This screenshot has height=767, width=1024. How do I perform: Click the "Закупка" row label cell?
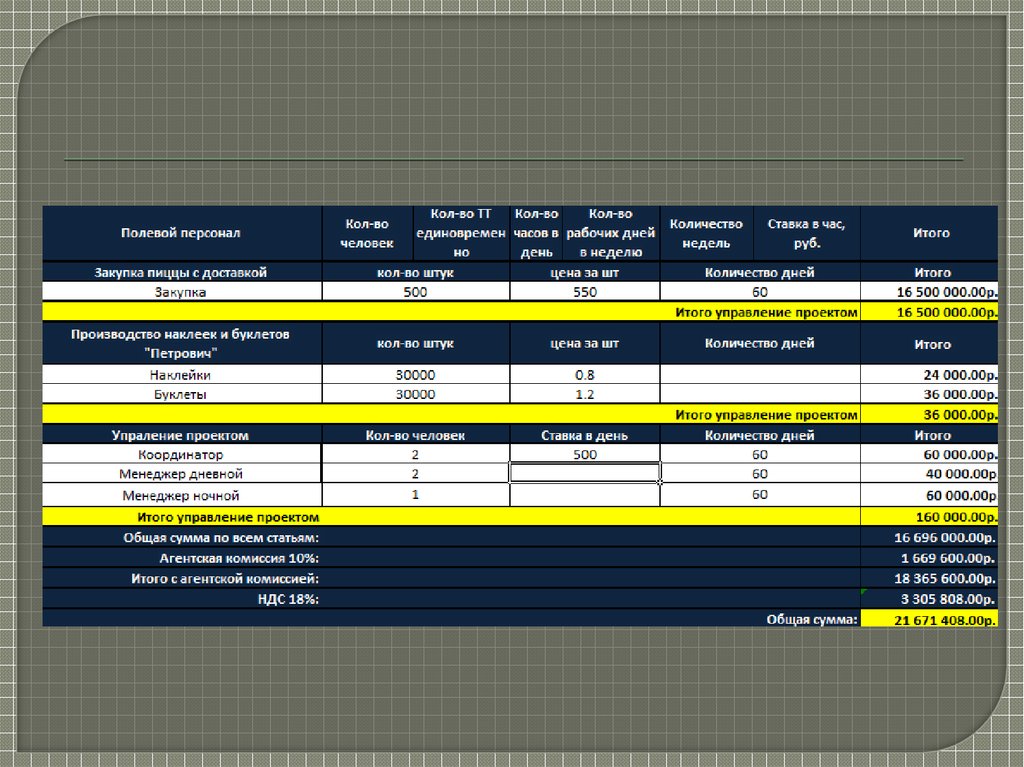[x=181, y=292]
